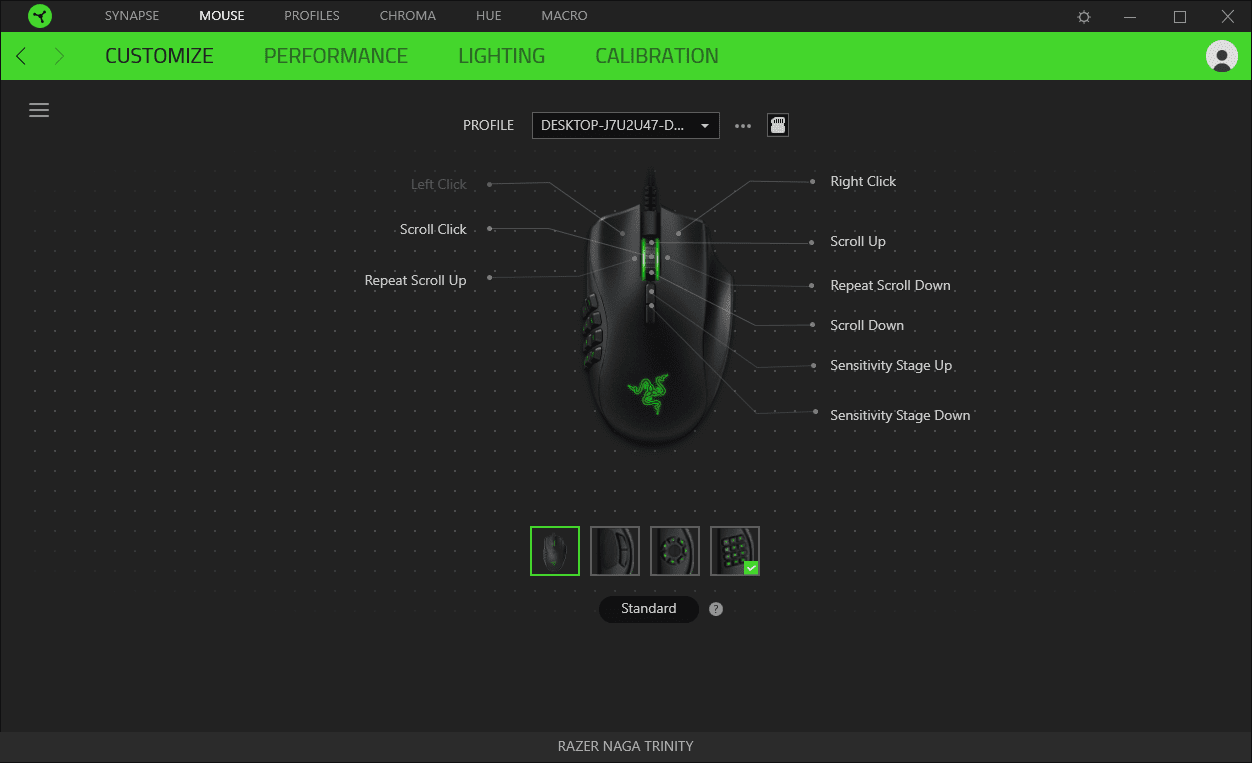Screen dimensions: 1252x763
Task: Select the CALIBRATION subtab
Action: coord(657,56)
